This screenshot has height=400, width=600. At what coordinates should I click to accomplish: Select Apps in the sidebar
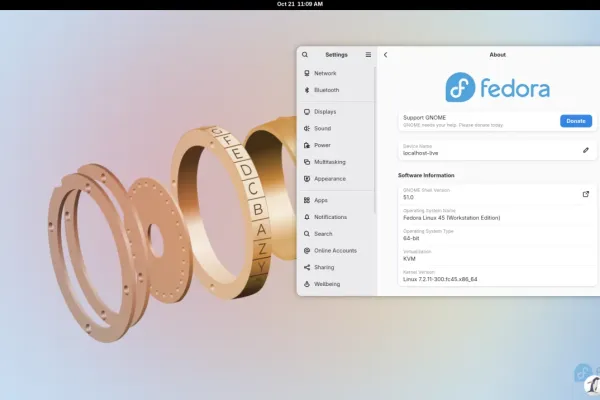[x=336, y=200]
